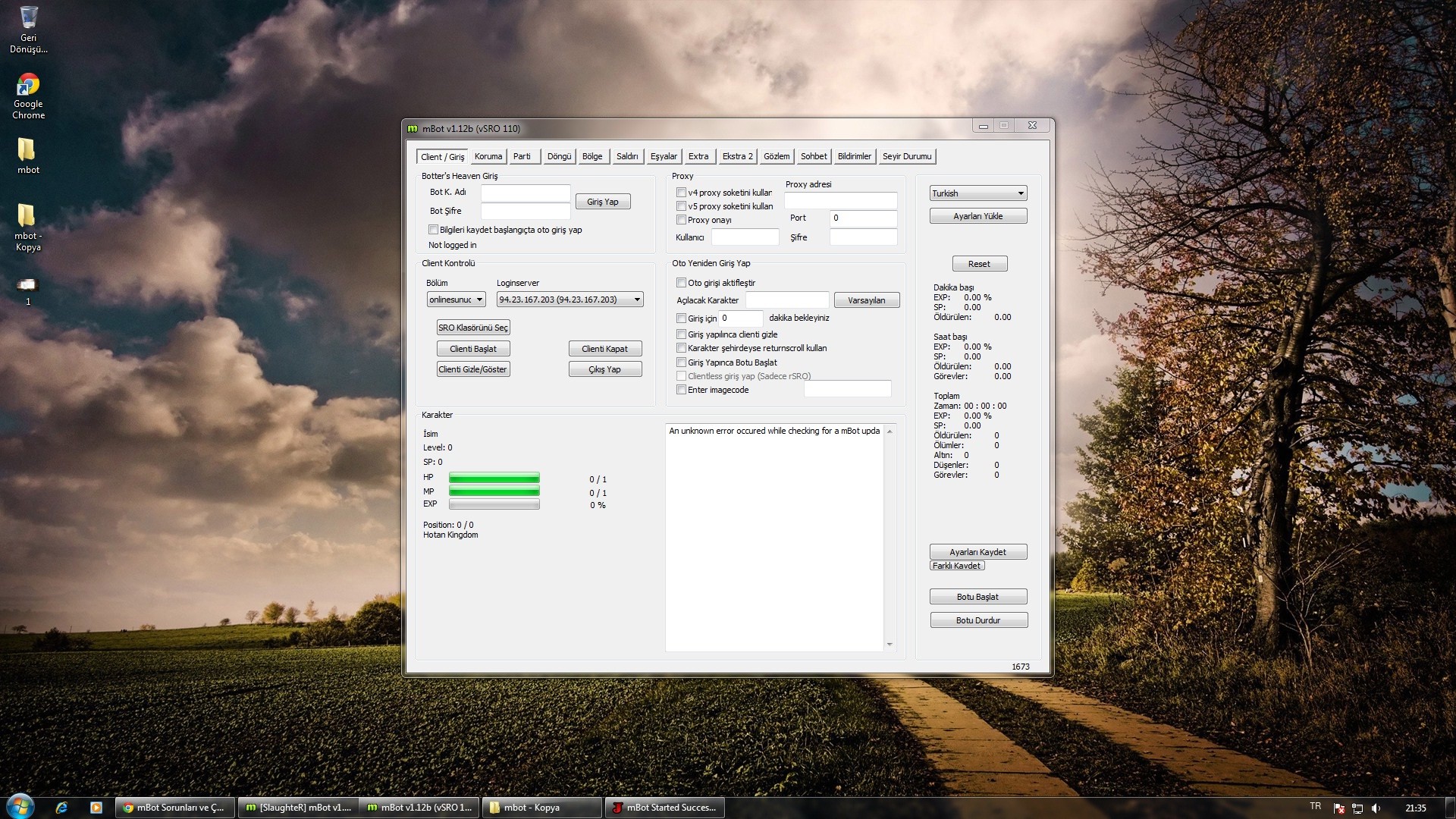Image resolution: width=1456 pixels, height=819 pixels.
Task: Open the media player taskbar icon
Action: coord(96,808)
